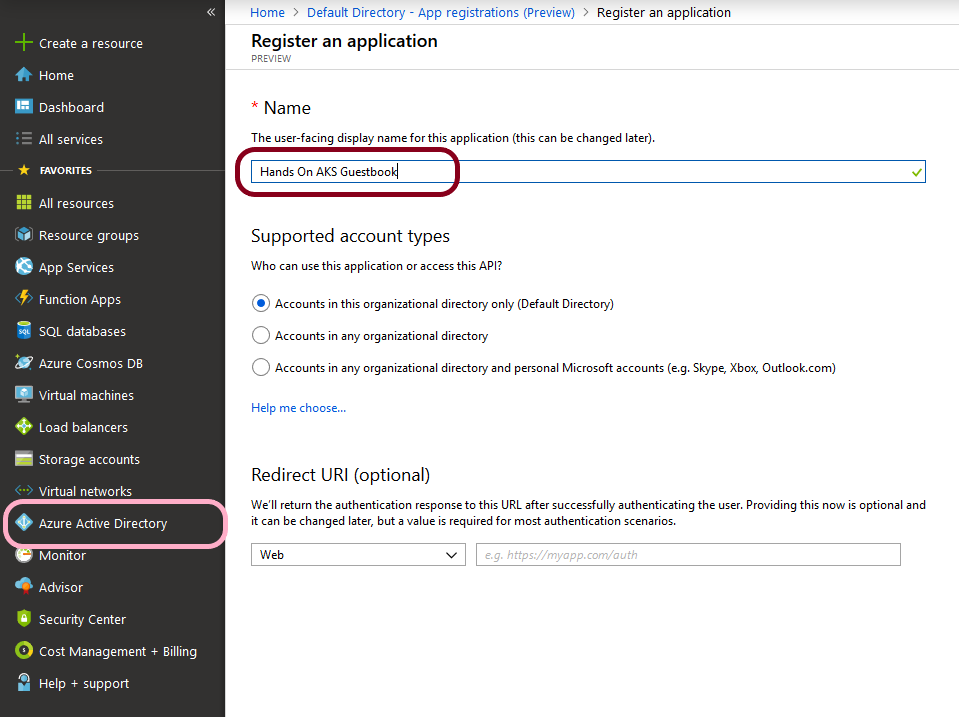Click the application Name input field
This screenshot has width=959, height=717.
click(x=588, y=171)
